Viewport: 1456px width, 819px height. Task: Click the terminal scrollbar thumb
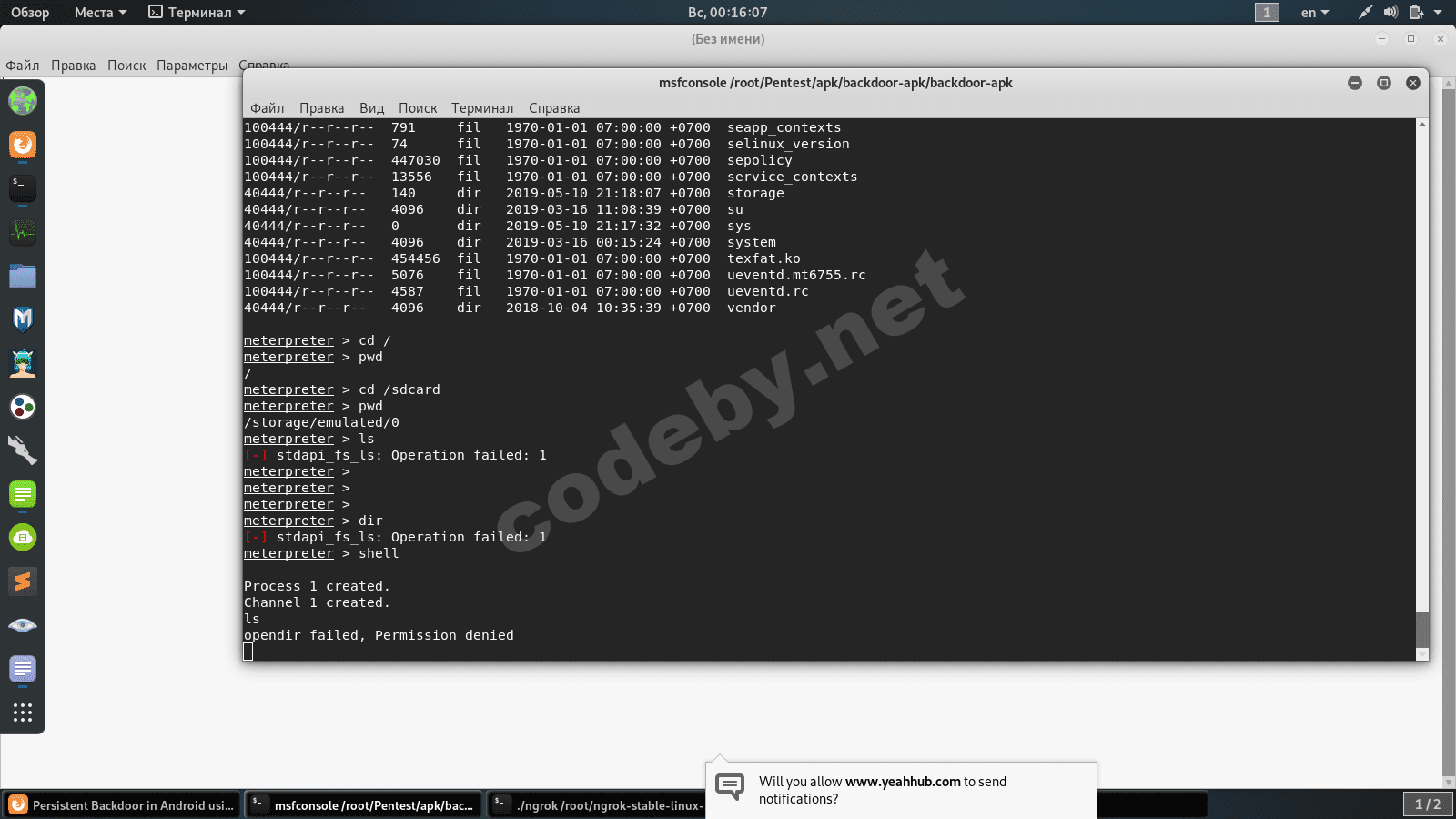1422,629
